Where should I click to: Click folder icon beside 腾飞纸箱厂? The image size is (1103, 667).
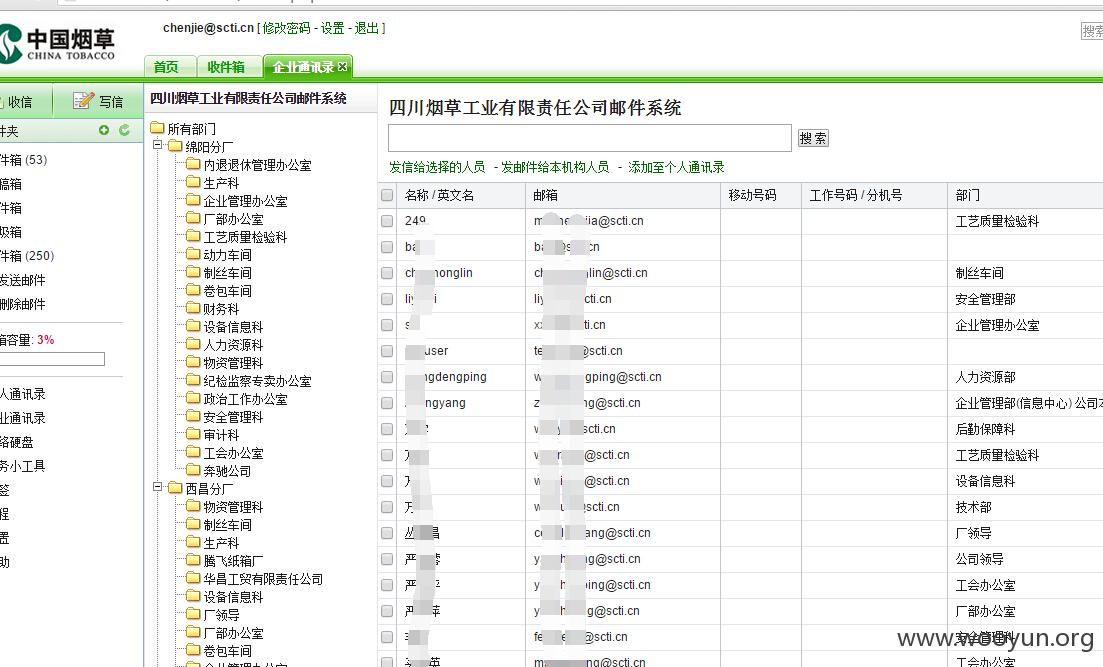click(193, 561)
